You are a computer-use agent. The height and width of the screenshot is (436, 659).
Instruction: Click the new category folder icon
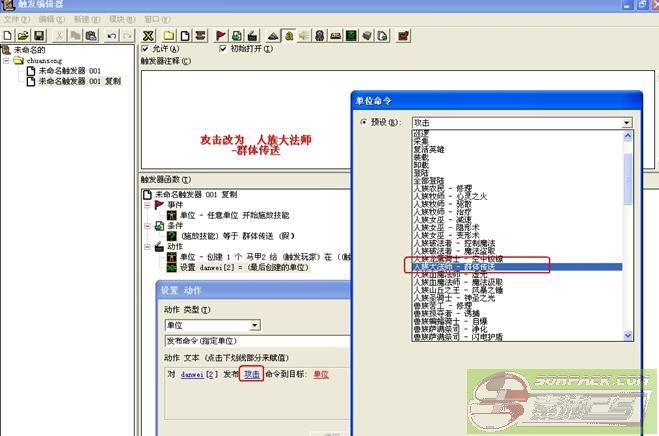(169, 35)
